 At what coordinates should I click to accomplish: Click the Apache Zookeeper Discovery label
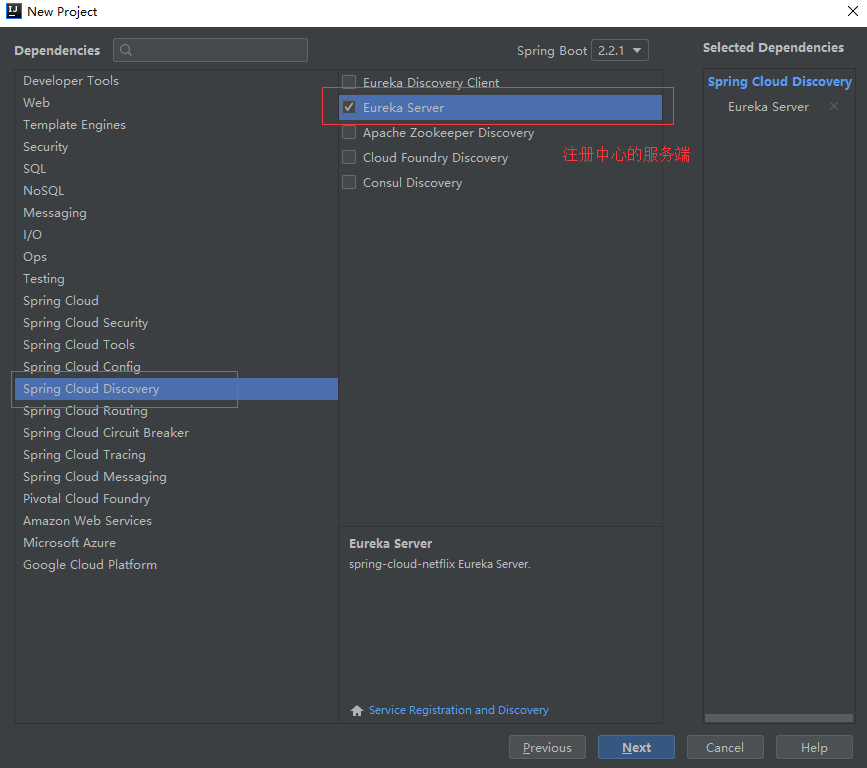(x=448, y=133)
